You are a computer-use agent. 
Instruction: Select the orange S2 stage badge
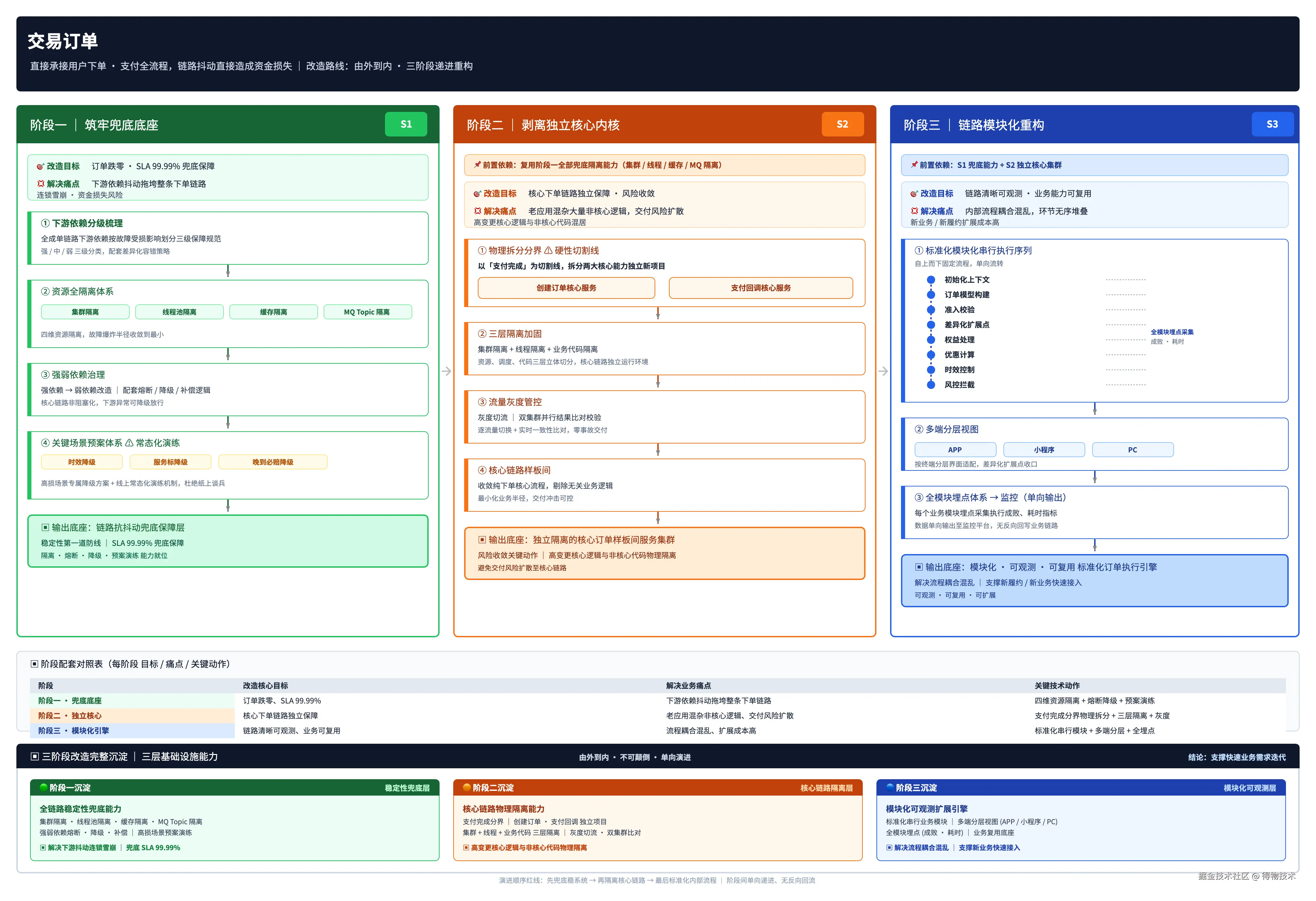(843, 125)
